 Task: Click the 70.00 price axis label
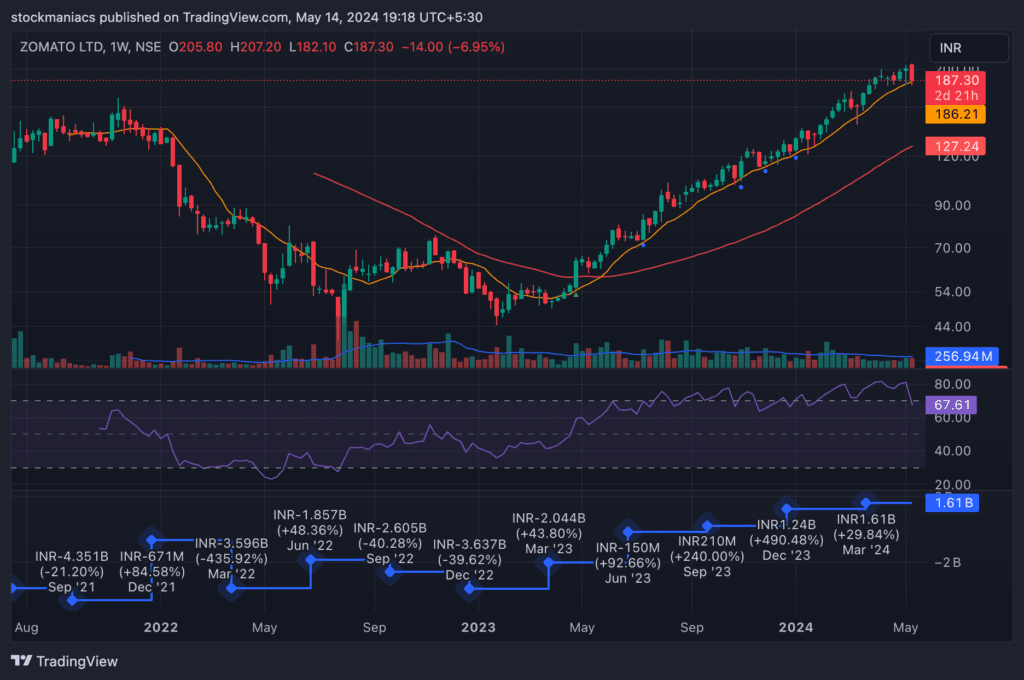[x=952, y=248]
